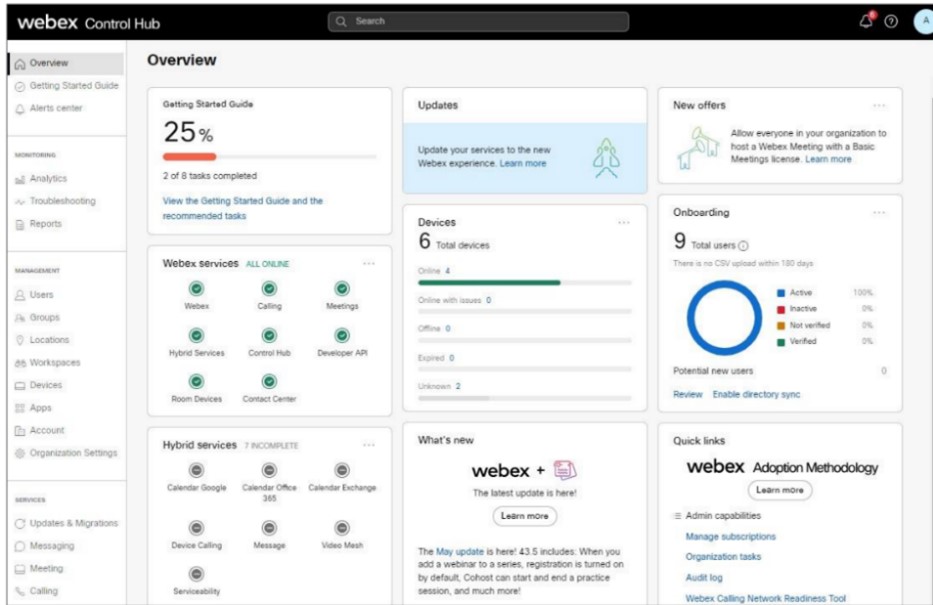Click Learn more button in What's new
This screenshot has height=605, width=933.
524,516
